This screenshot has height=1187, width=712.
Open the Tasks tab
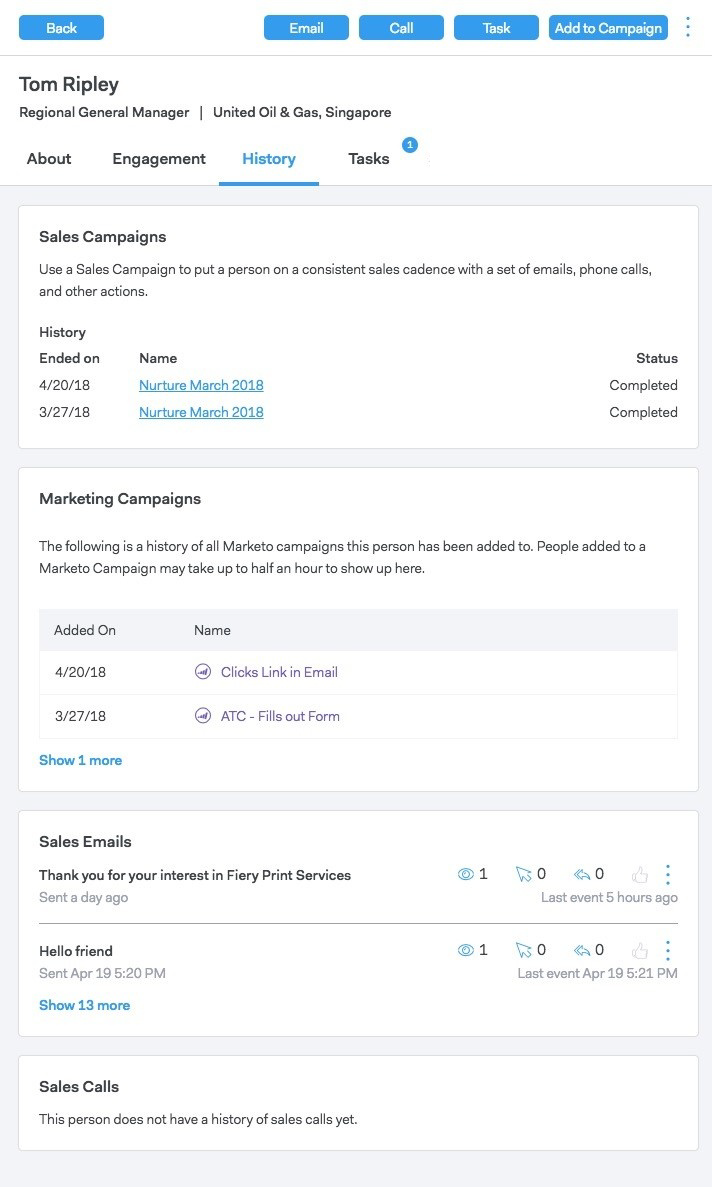coord(369,158)
